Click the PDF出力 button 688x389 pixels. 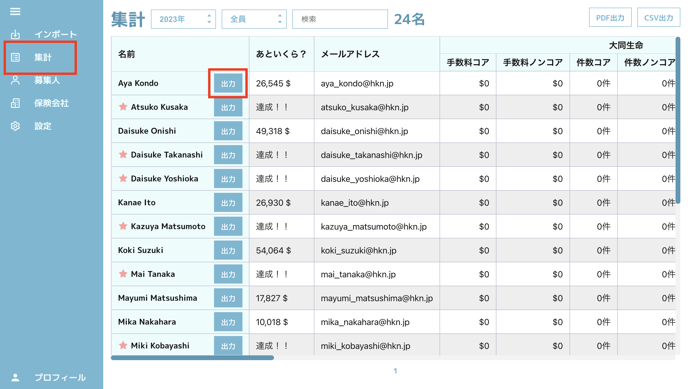tap(610, 18)
